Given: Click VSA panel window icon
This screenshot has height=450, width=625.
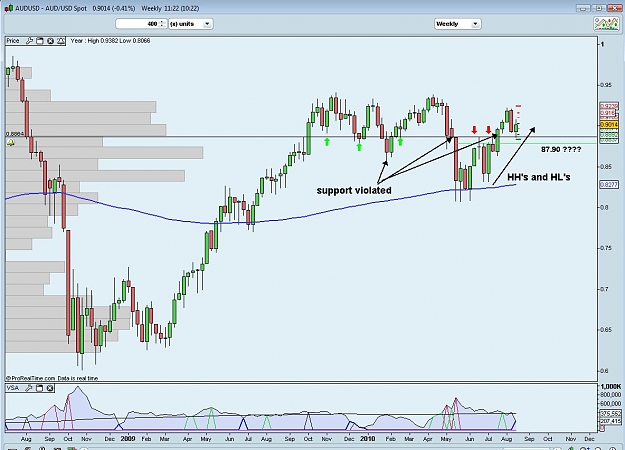Looking at the screenshot, I should click(x=39, y=388).
